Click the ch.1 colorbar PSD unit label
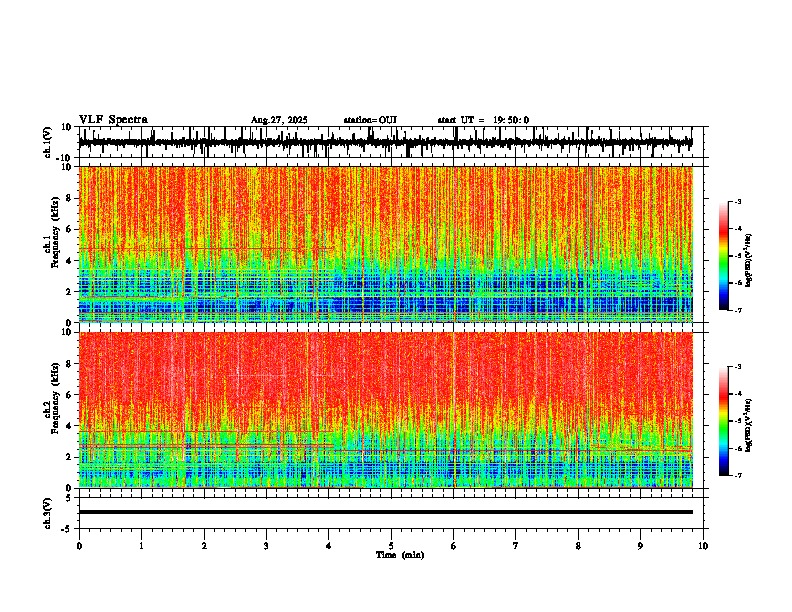Image resolution: width=792 pixels, height=612 pixels. pyautogui.click(x=748, y=261)
